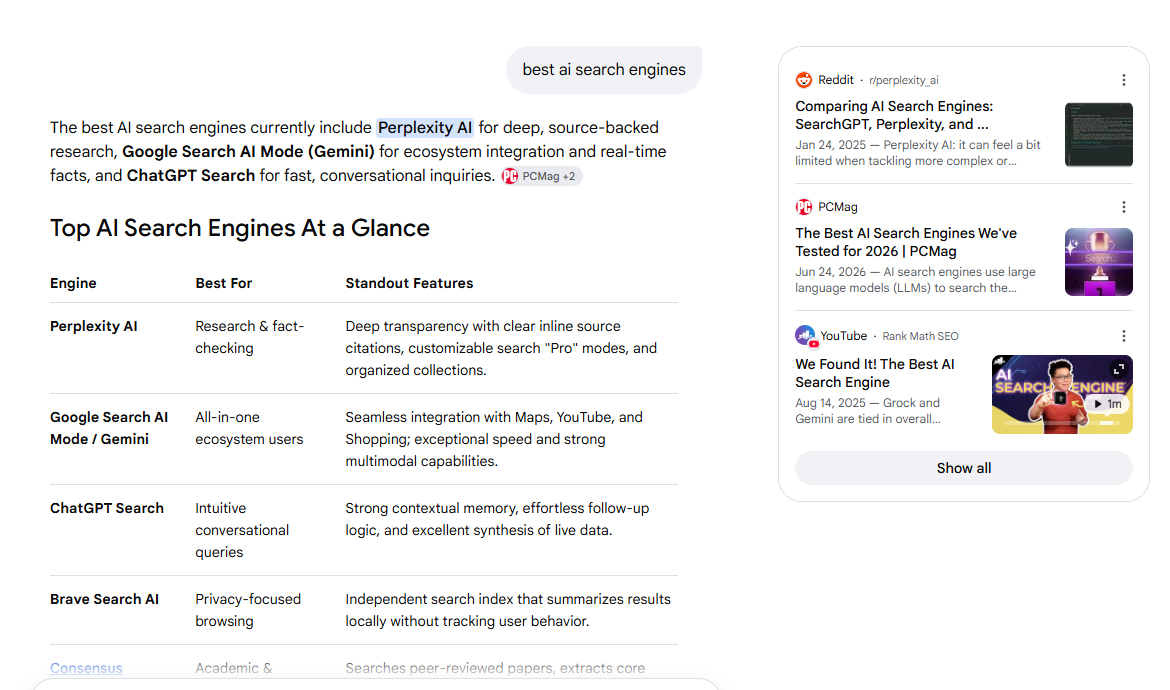The height and width of the screenshot is (690, 1170).
Task: Expand the YouTube video preview icon
Action: 1118,369
